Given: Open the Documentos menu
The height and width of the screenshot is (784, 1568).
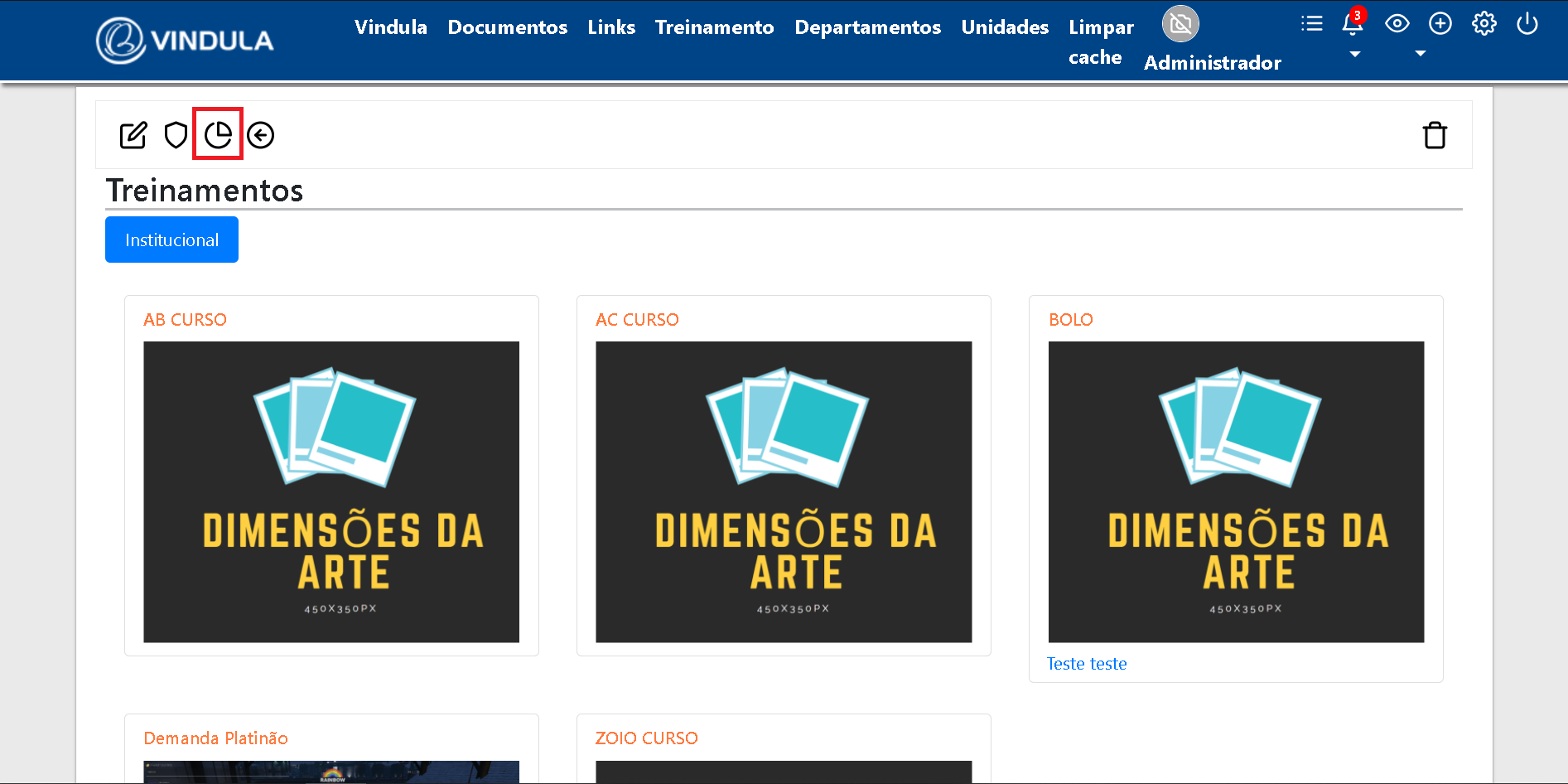Looking at the screenshot, I should click(507, 27).
